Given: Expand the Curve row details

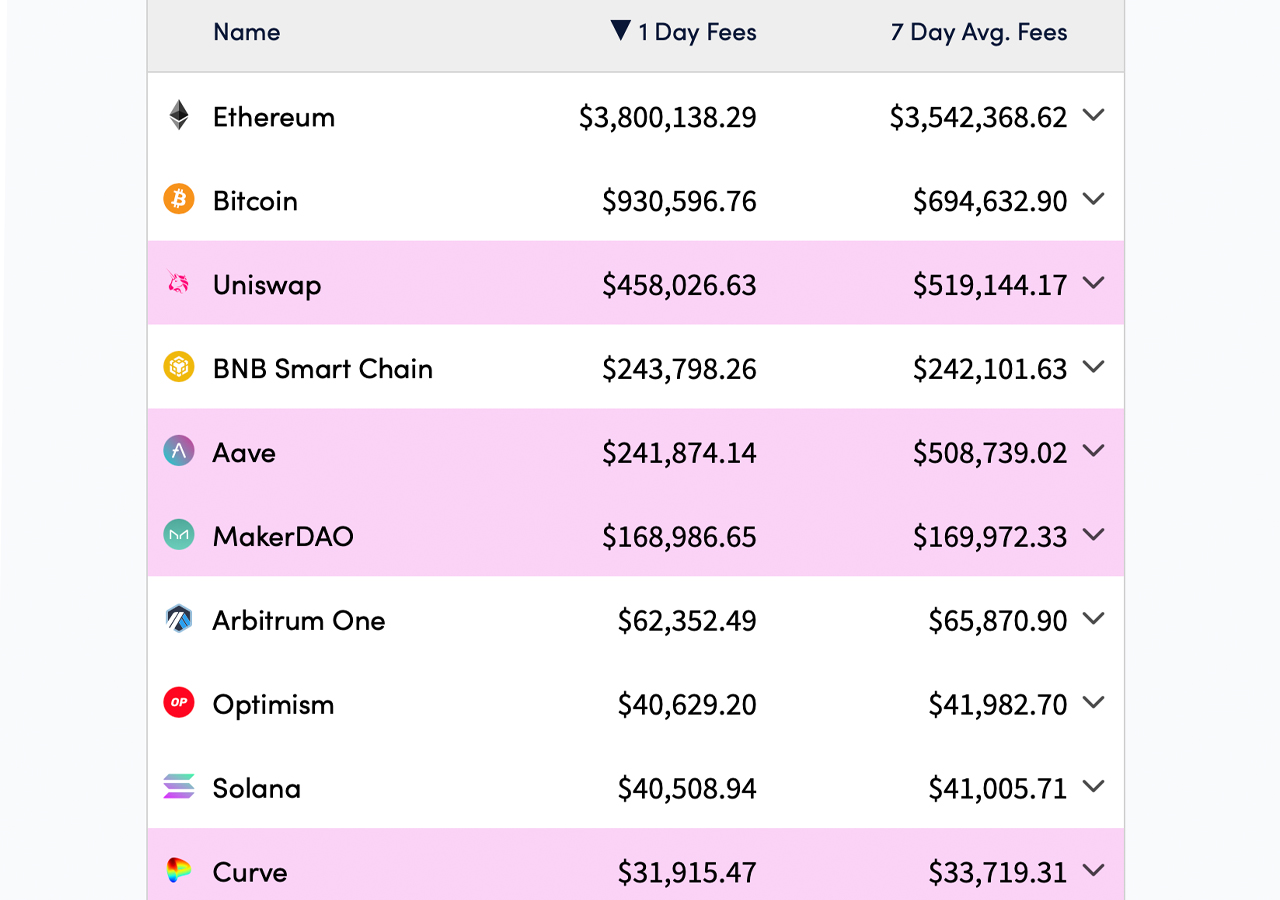Looking at the screenshot, I should (1093, 871).
